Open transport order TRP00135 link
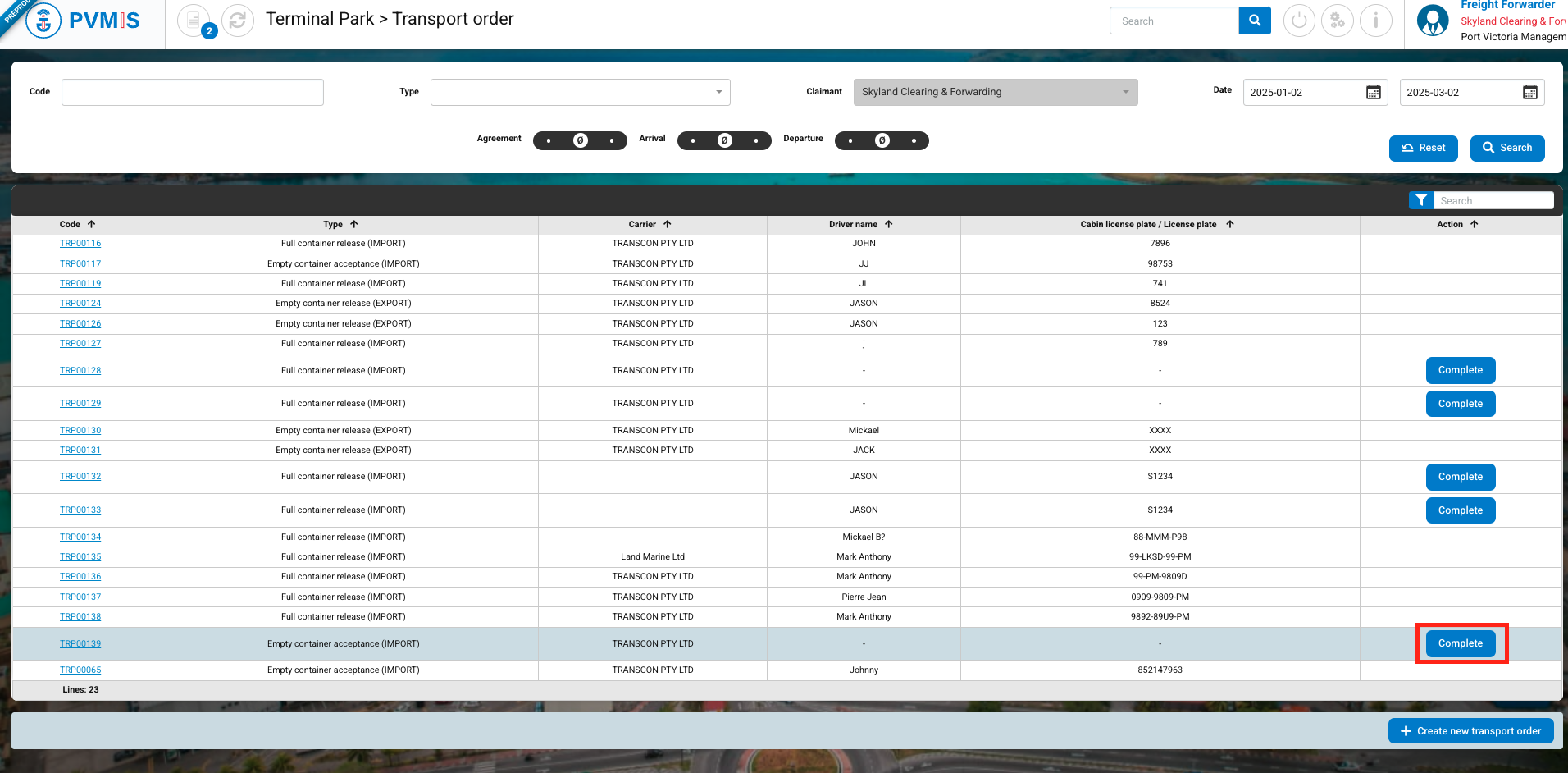This screenshot has width=1568, height=773. pyautogui.click(x=80, y=556)
